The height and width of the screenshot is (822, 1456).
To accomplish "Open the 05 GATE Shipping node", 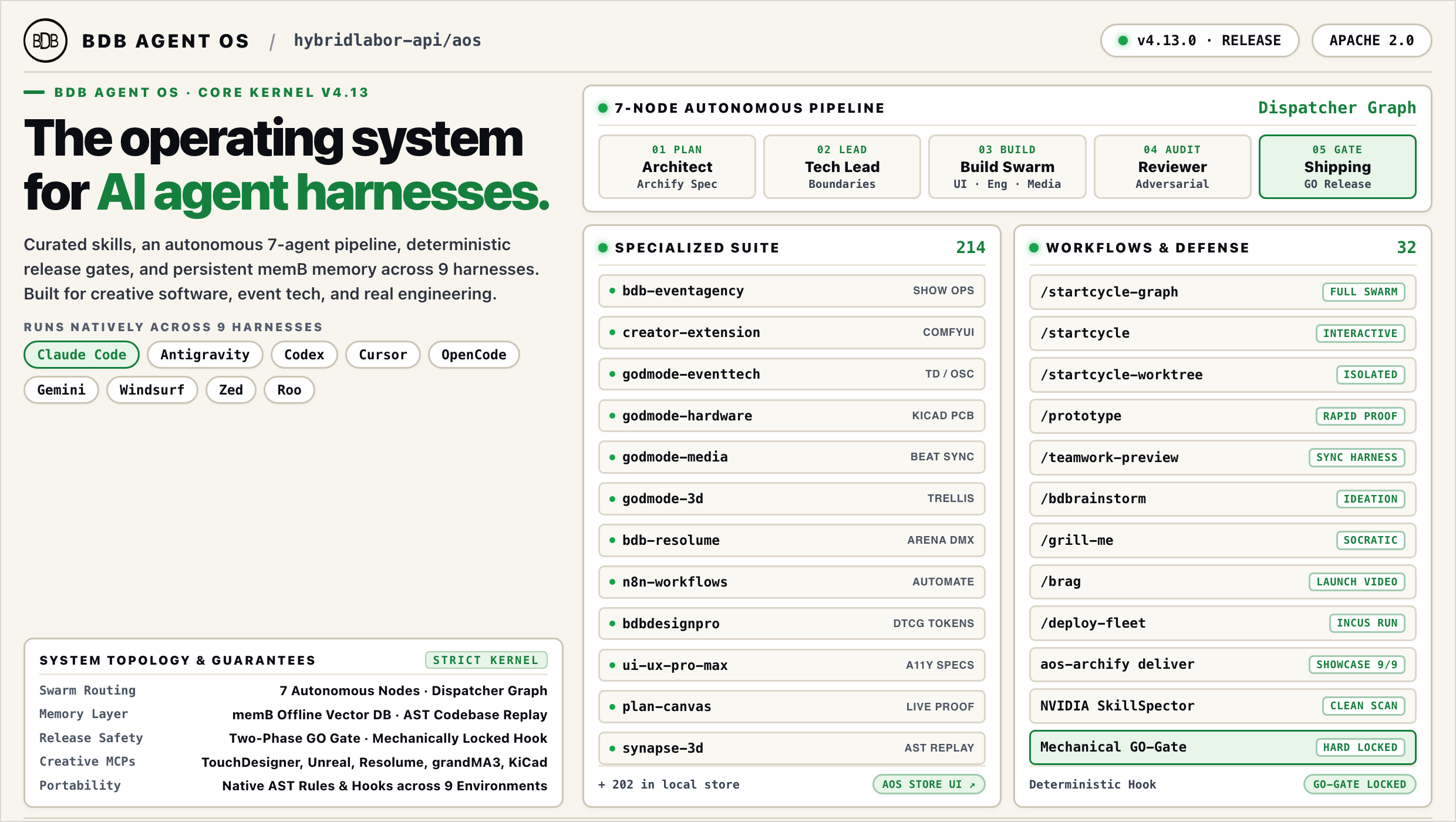I will (x=1337, y=167).
